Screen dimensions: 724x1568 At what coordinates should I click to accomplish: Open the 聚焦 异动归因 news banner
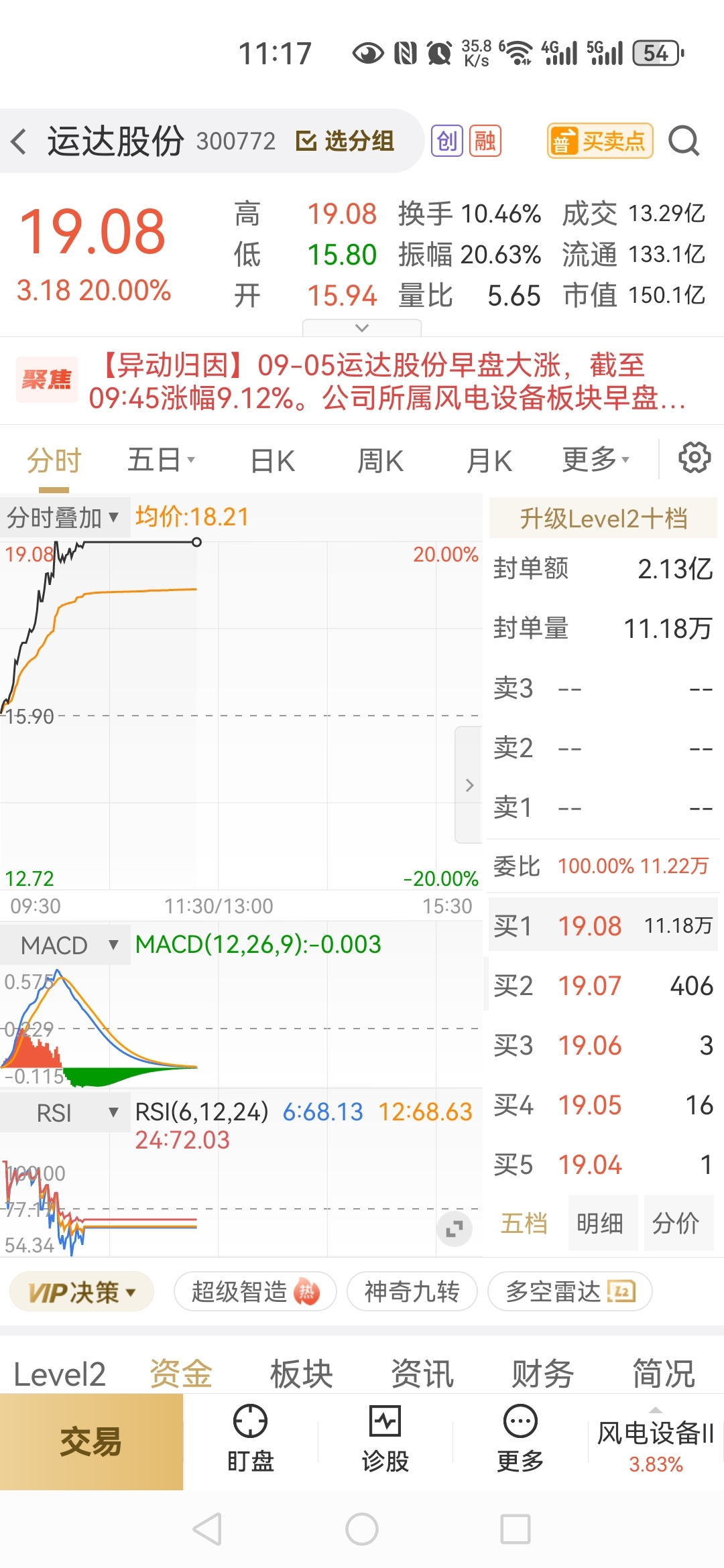362,381
